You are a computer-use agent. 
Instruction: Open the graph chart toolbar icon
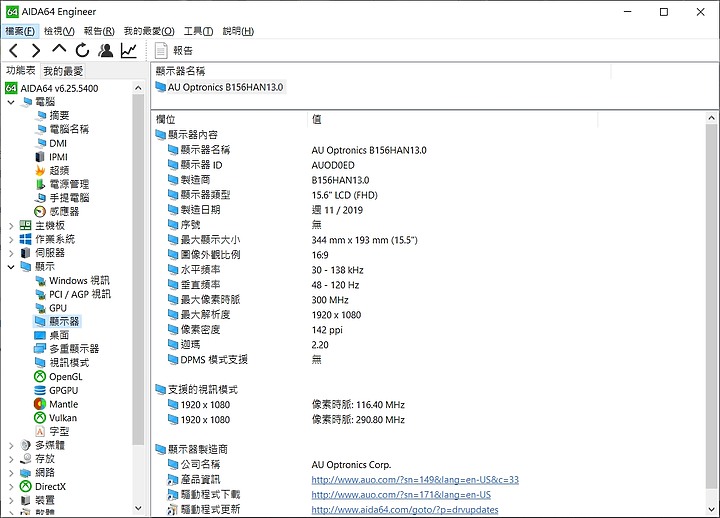(x=129, y=51)
